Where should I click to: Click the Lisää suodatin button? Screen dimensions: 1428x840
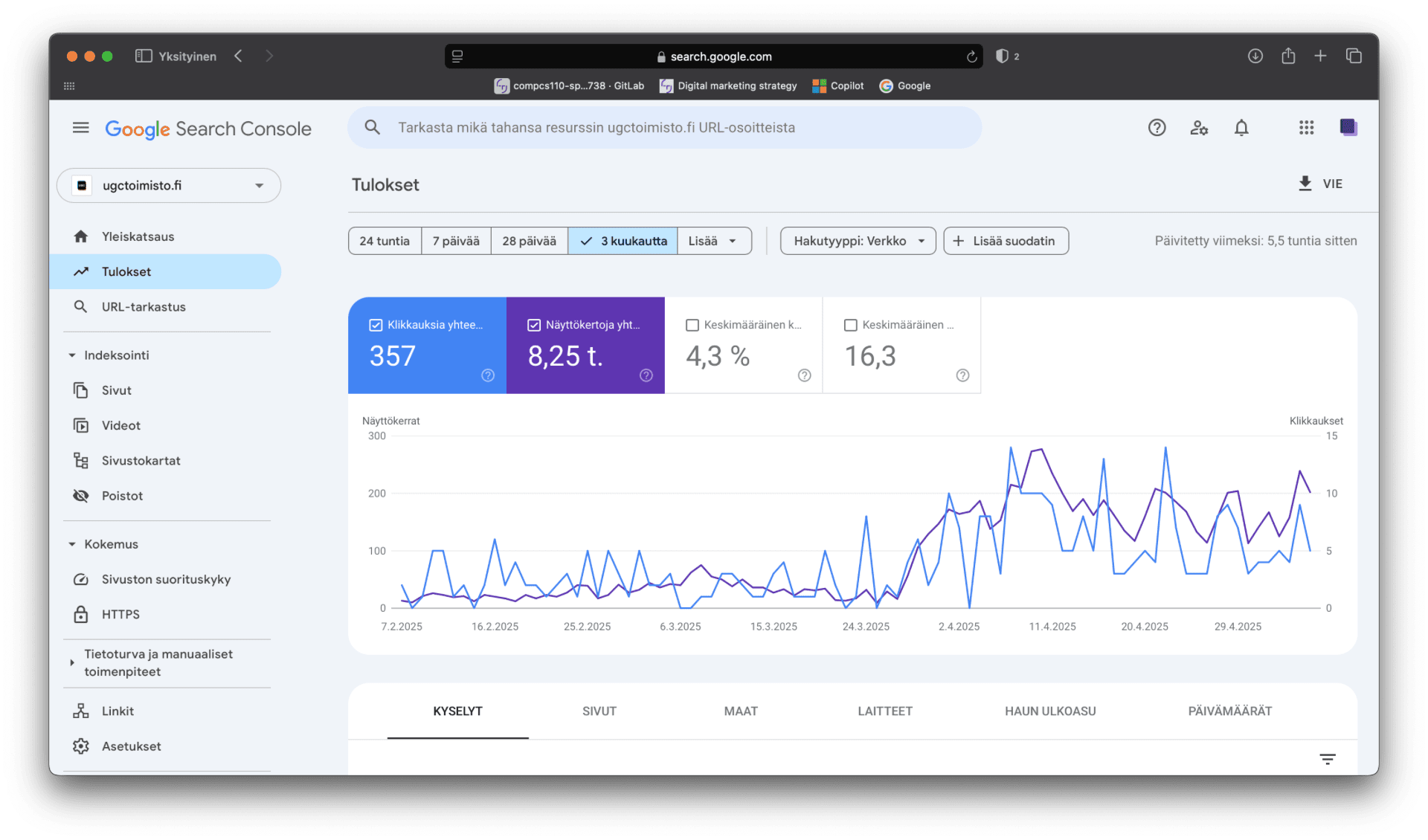(1006, 241)
